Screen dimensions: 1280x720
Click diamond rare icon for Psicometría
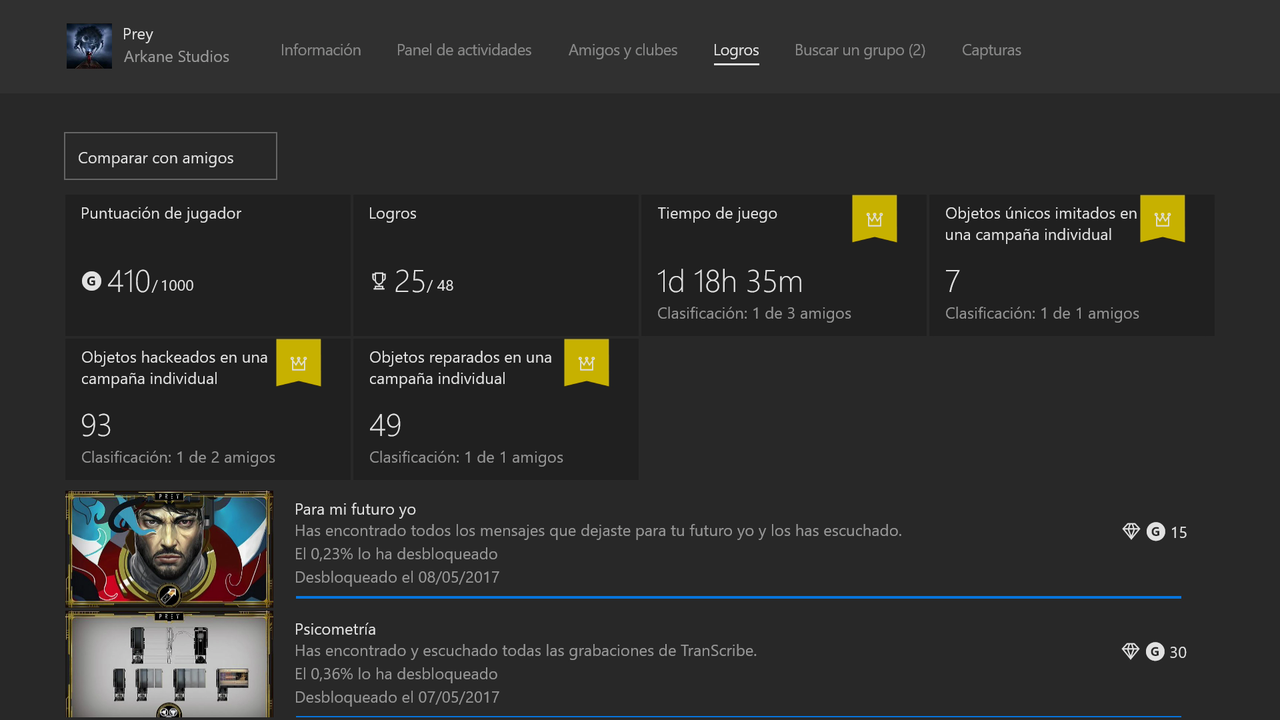click(1131, 652)
